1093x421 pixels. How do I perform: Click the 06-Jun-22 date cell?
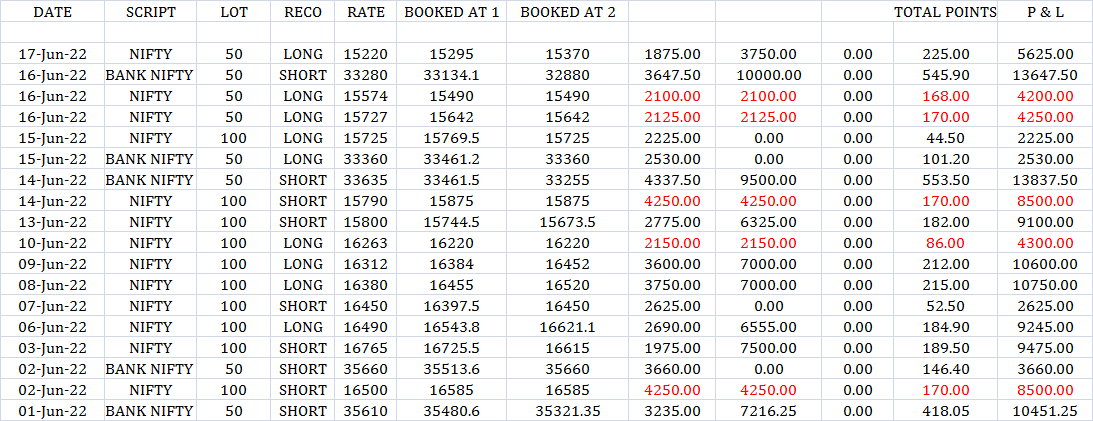pyautogui.click(x=52, y=327)
